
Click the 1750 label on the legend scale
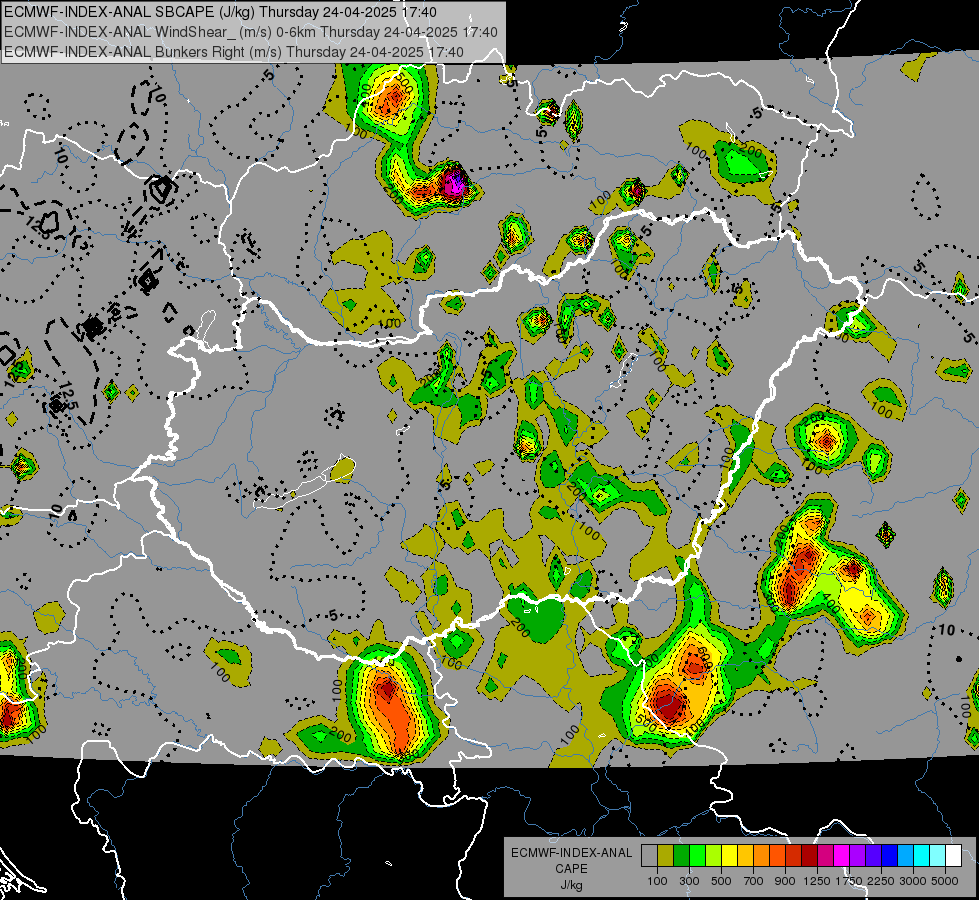coord(849,881)
